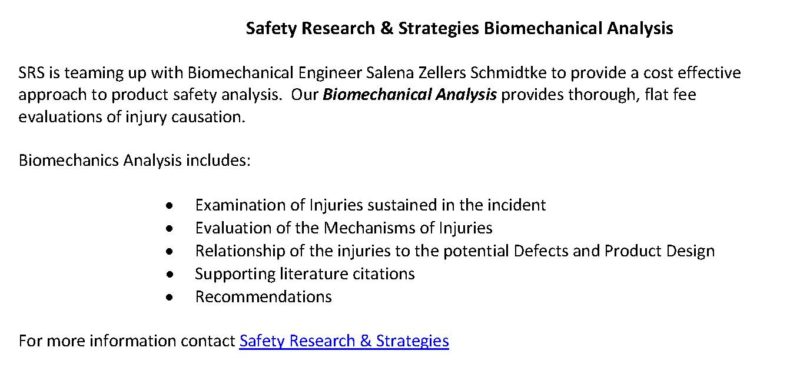Click the Biomechanics Analysis includes line
The width and height of the screenshot is (800, 374).
coord(135,161)
